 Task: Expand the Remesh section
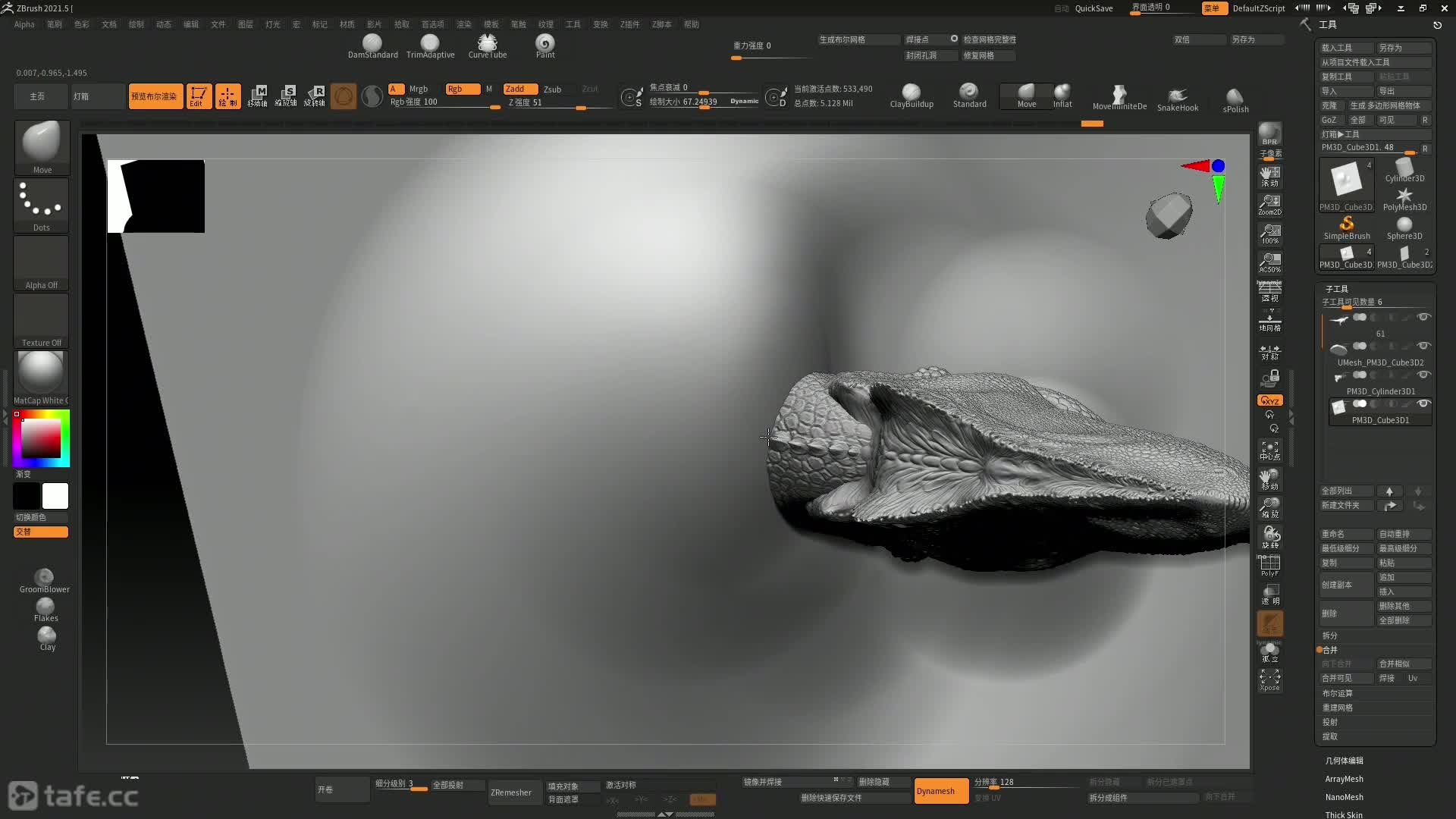click(1337, 708)
